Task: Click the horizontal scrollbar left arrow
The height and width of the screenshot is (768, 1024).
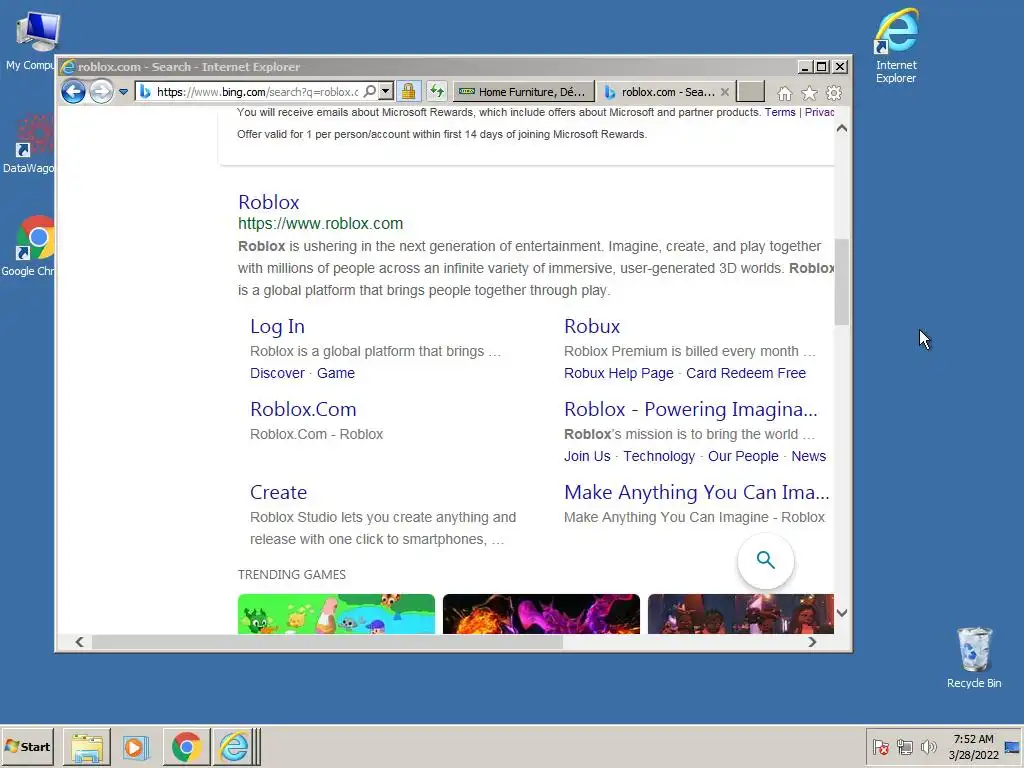Action: [79, 642]
